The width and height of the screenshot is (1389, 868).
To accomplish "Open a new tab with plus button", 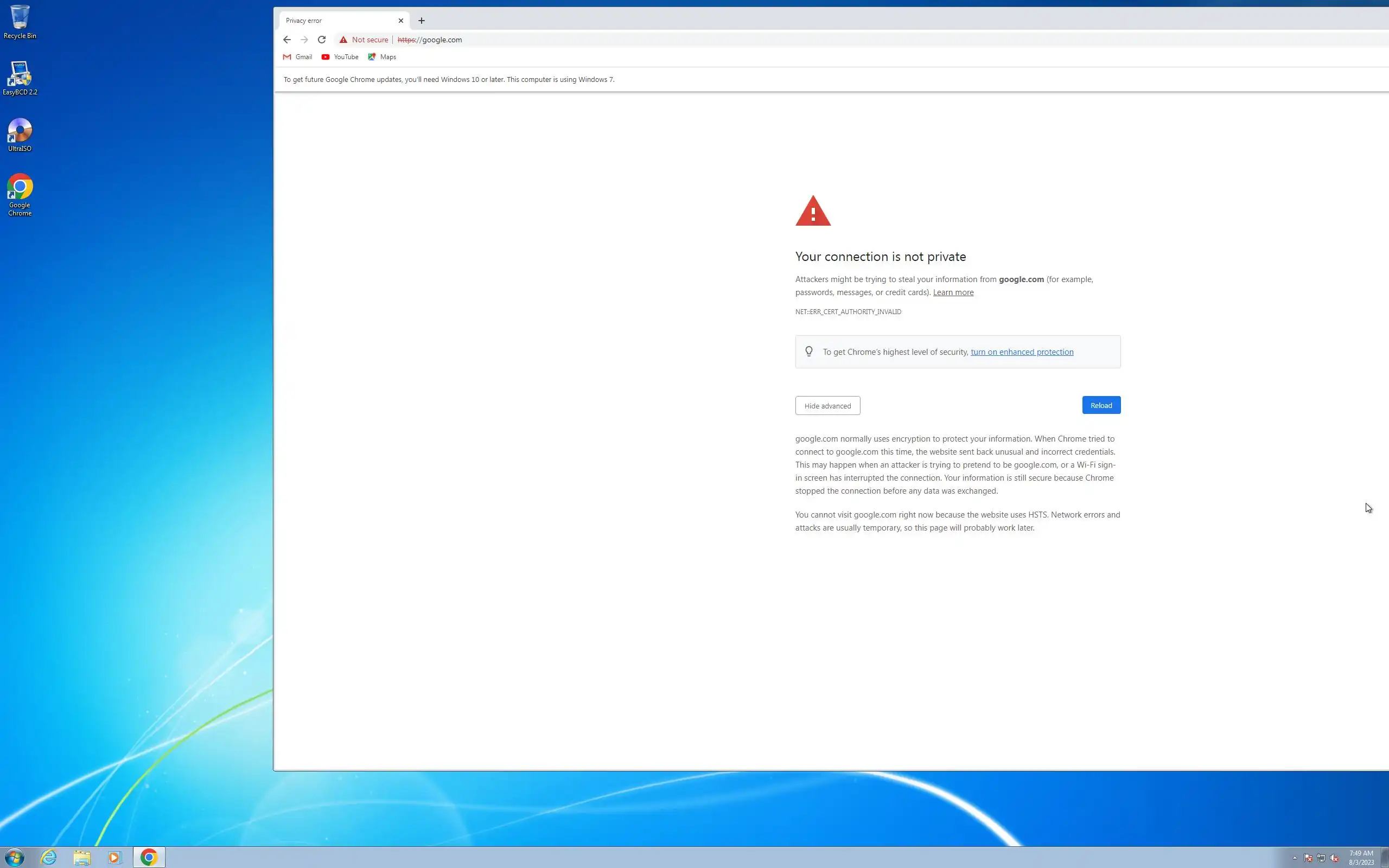I will point(421,21).
